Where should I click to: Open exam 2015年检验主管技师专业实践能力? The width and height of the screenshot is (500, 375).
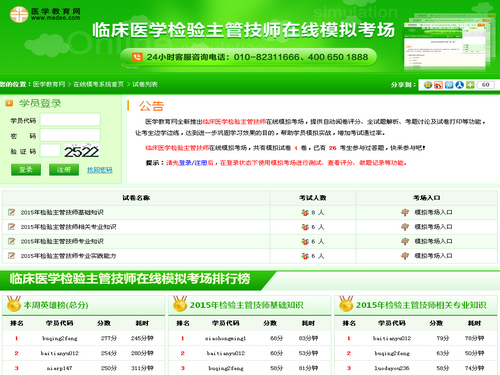(68, 256)
